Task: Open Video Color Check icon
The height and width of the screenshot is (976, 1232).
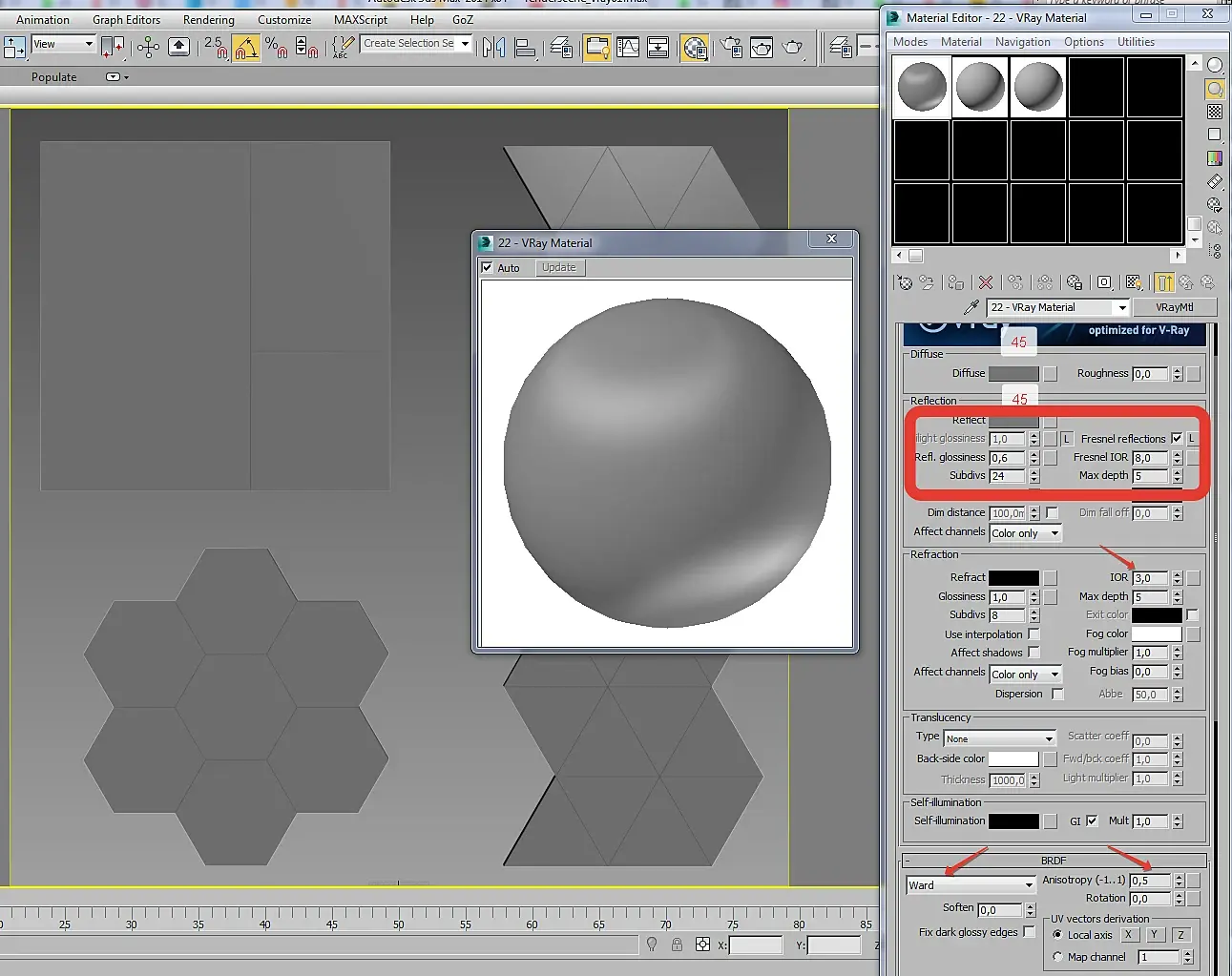Action: (1215, 158)
